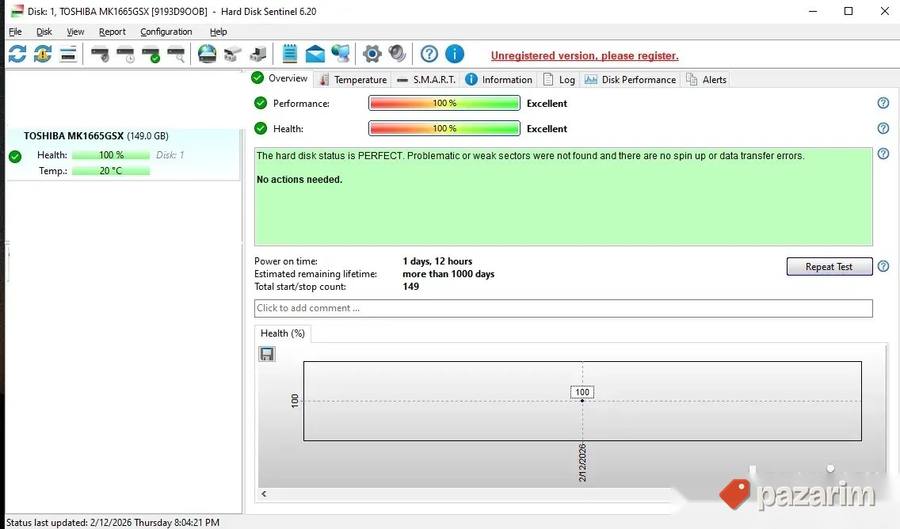Click the Repeat Test button

pos(829,266)
